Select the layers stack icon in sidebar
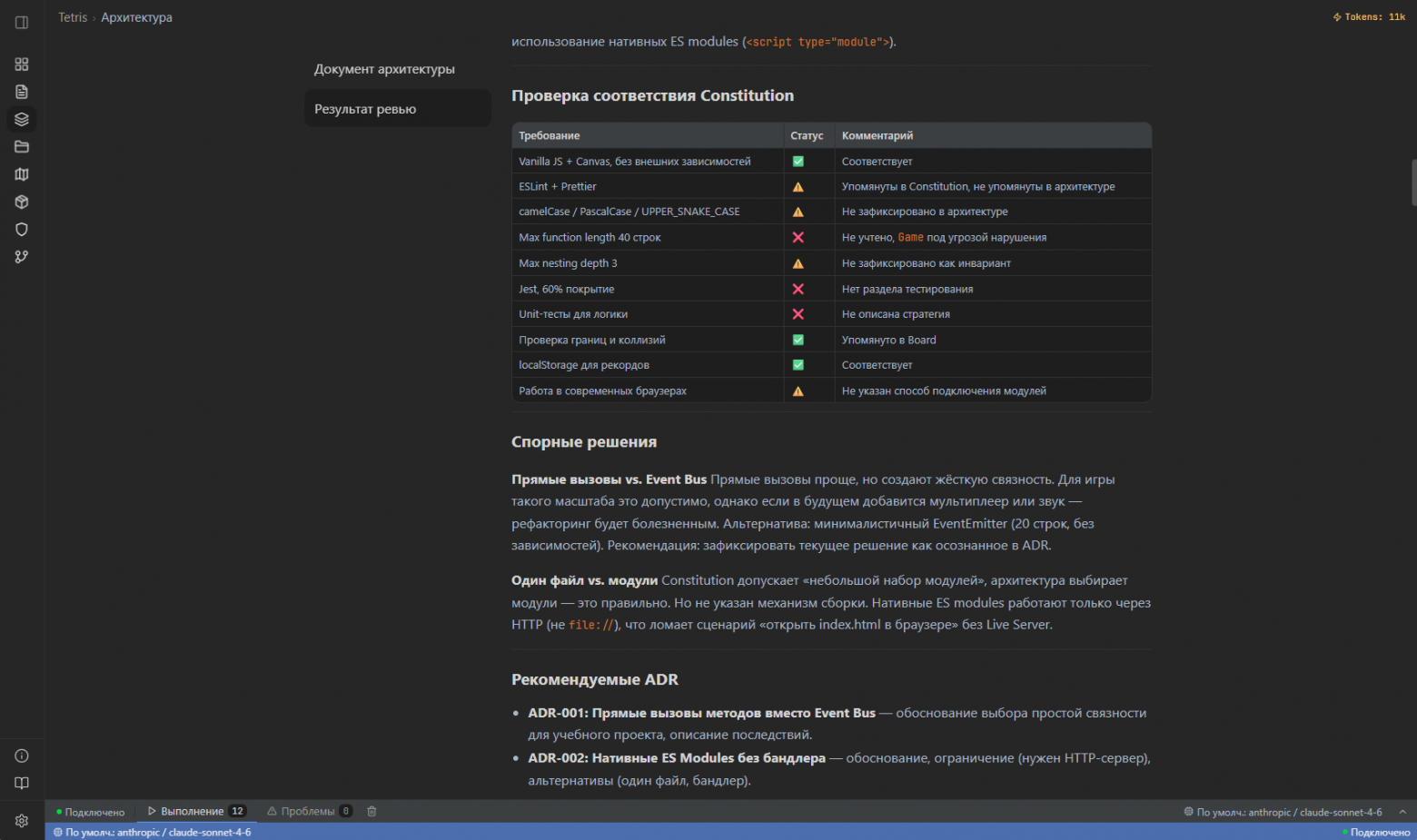This screenshot has height=840, width=1417. [x=22, y=119]
